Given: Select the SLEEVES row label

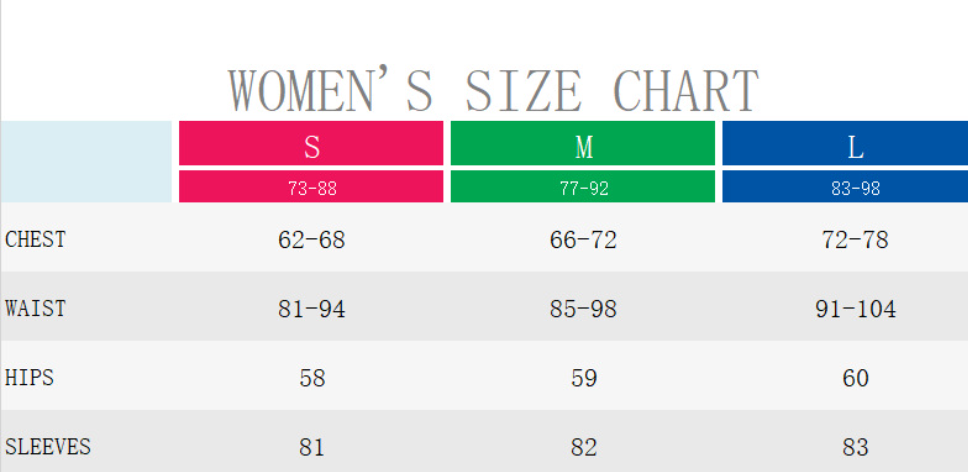Looking at the screenshot, I should point(48,446).
